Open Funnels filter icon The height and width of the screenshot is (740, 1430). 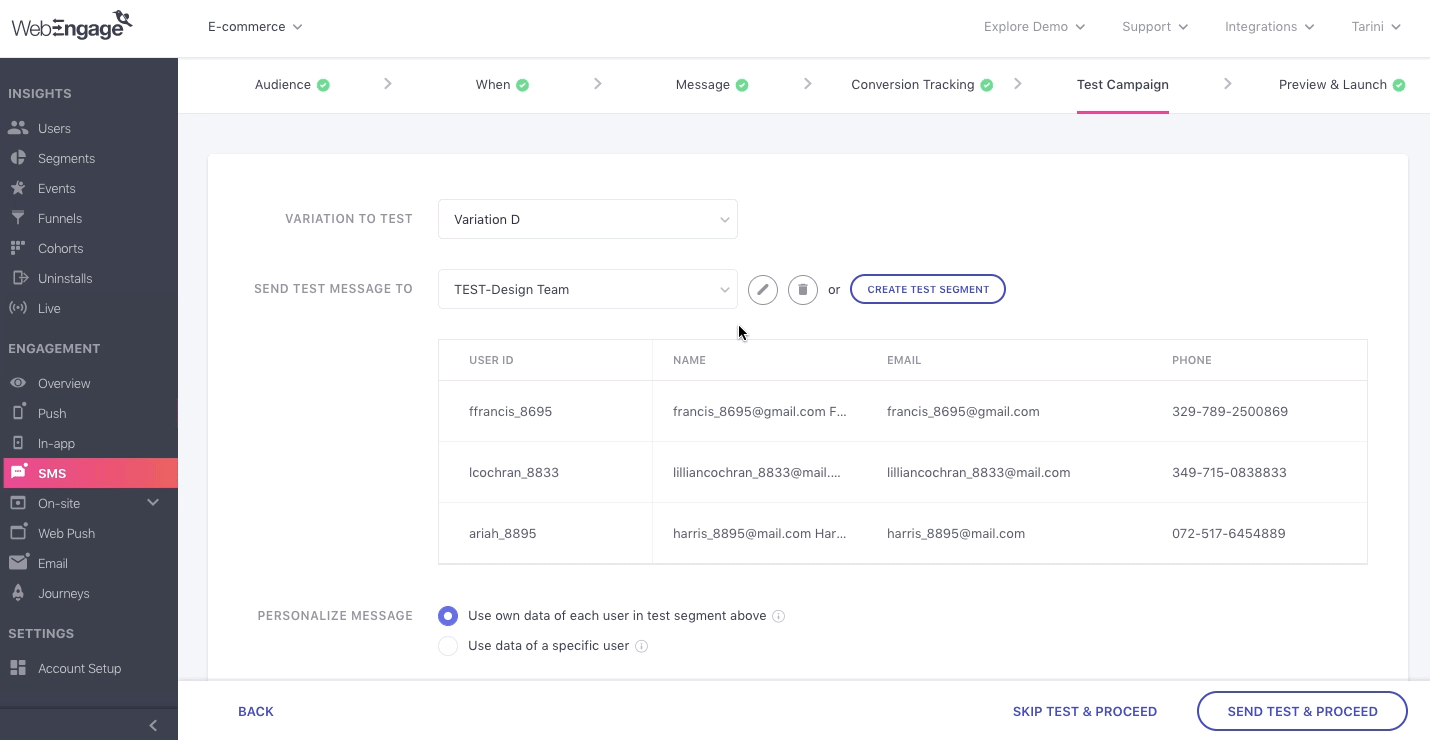click(18, 218)
